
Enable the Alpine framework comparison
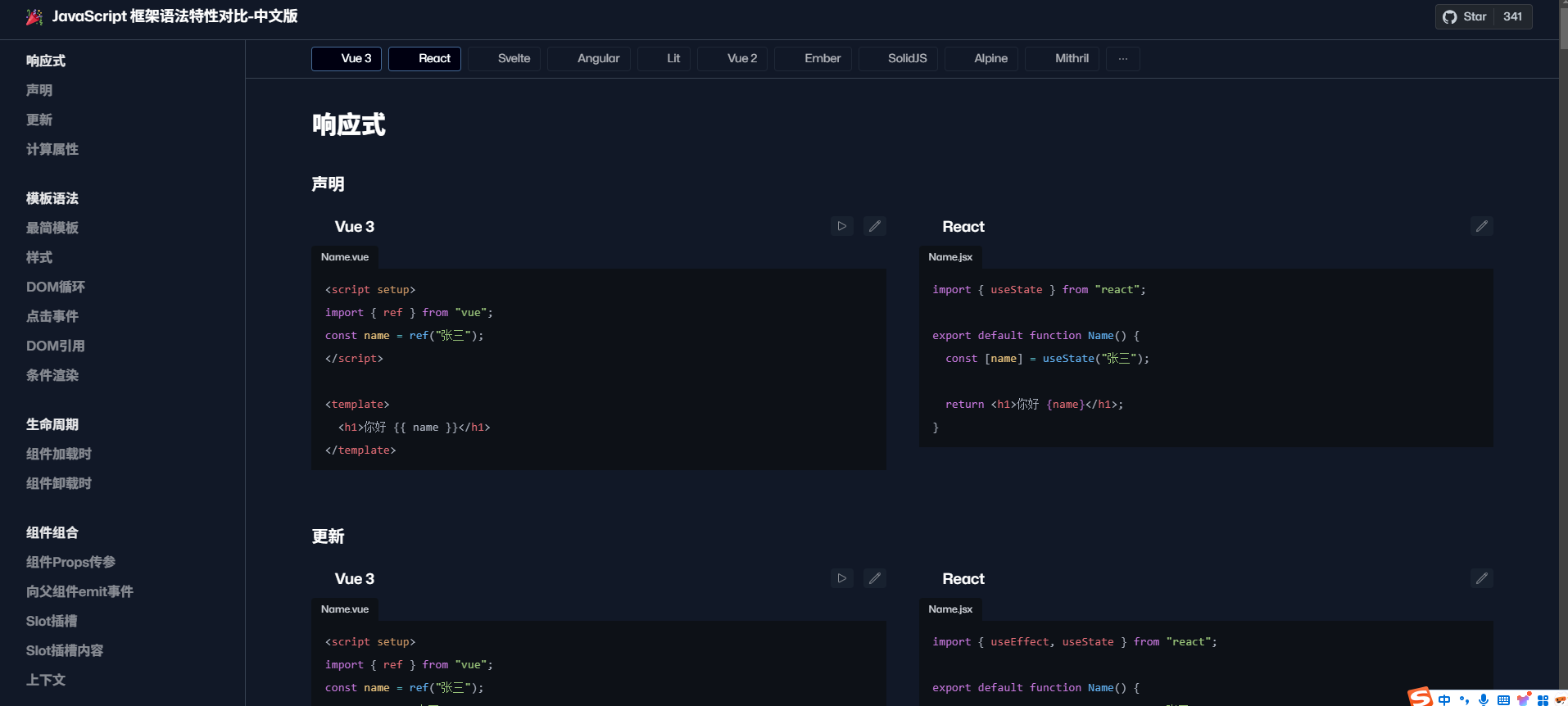981,59
